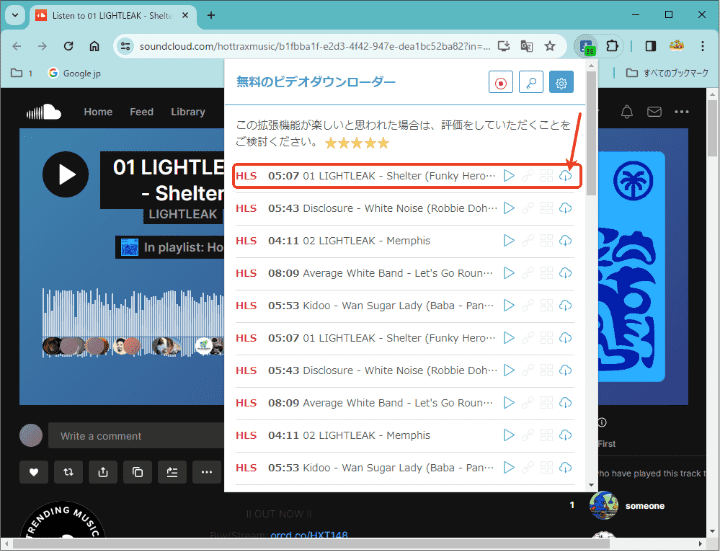720x551 pixels.
Task: Play the LIGHTLEAK Shelter track
Action: click(x=66, y=174)
